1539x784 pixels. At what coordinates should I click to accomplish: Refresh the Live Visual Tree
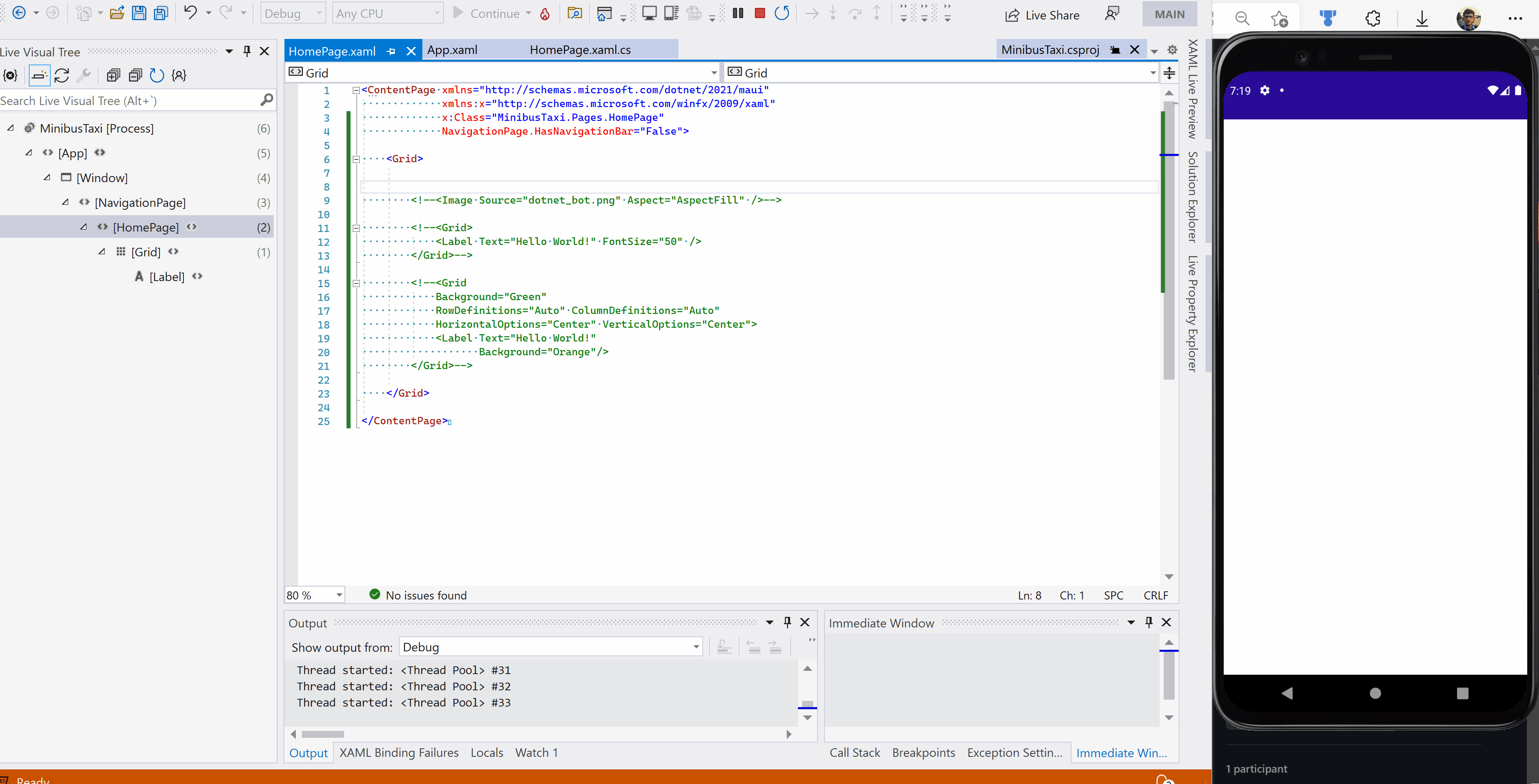pyautogui.click(x=62, y=75)
